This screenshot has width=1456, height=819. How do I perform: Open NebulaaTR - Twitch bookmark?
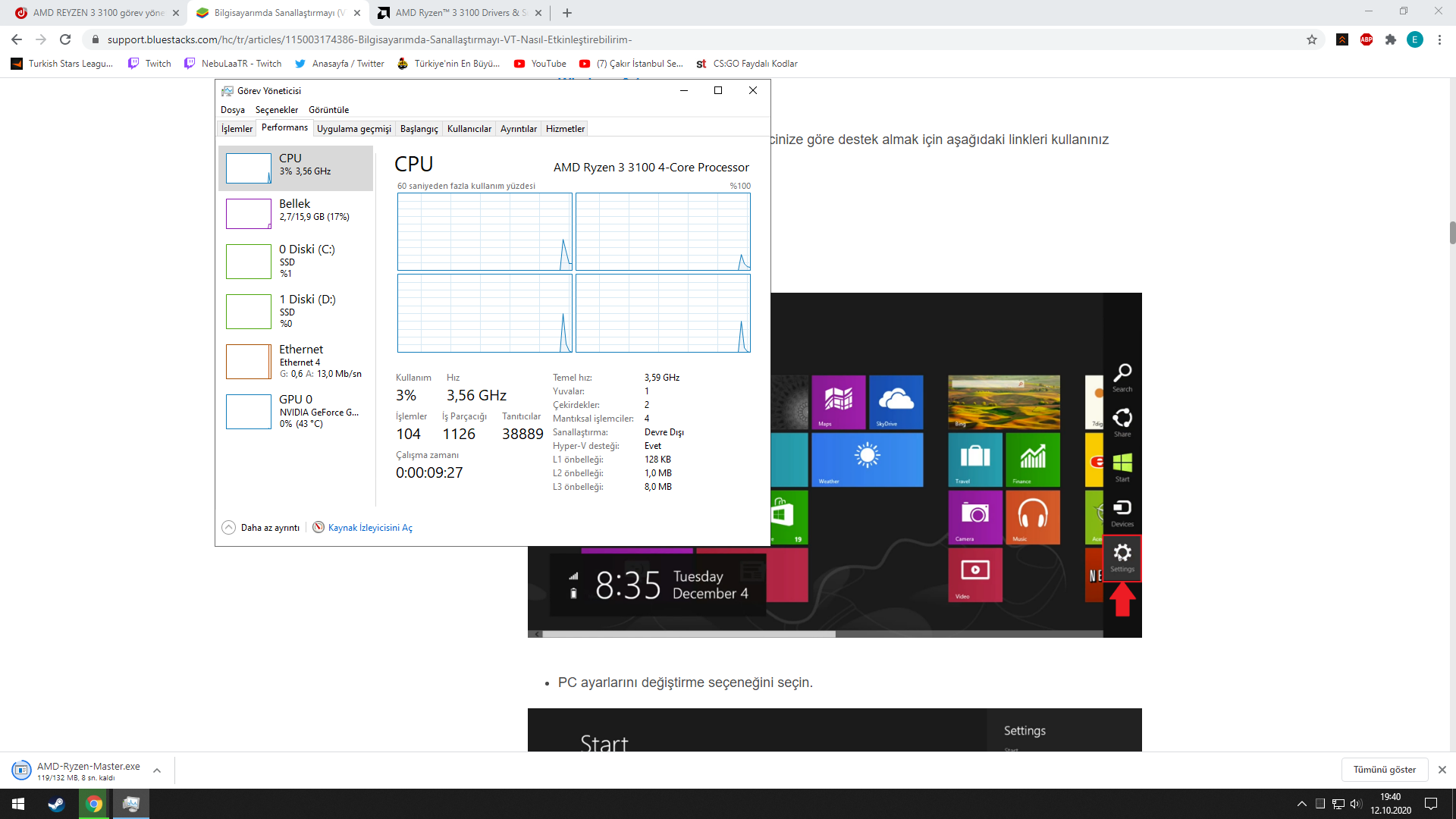pyautogui.click(x=233, y=64)
